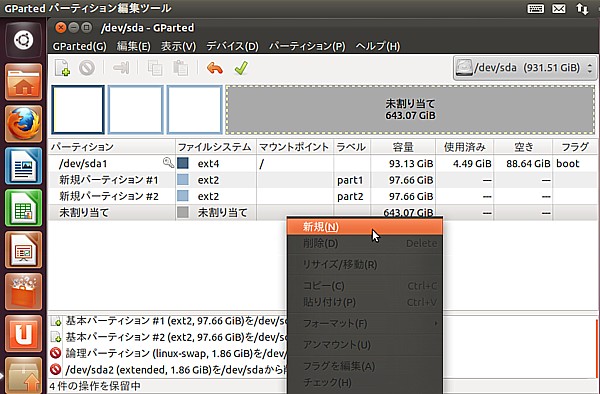Sort by the 空き column header
The image size is (600, 394).
tap(523, 147)
